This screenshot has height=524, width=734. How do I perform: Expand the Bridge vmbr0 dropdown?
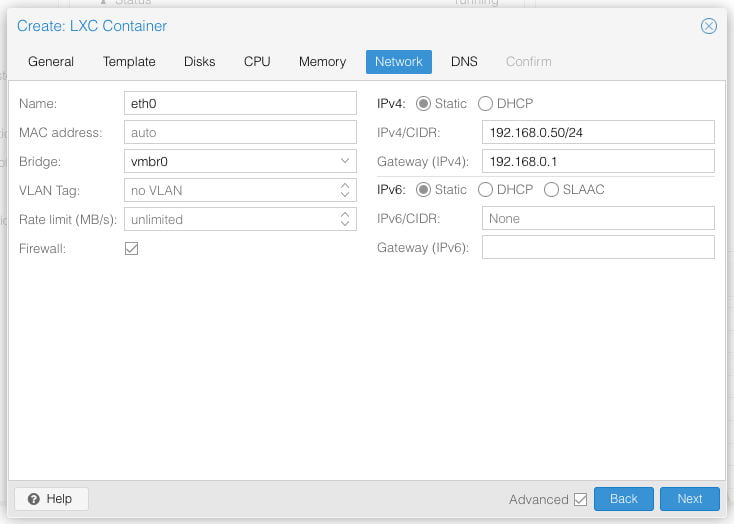tap(345, 161)
